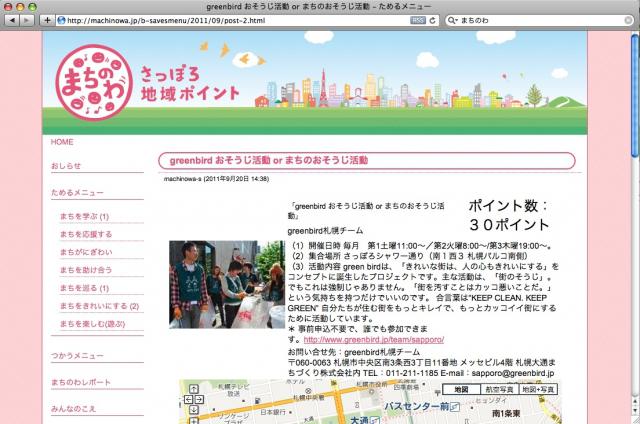This screenshot has height=424, width=640.
Task: Open the まちを巡る (1) category
Action: click(84, 288)
